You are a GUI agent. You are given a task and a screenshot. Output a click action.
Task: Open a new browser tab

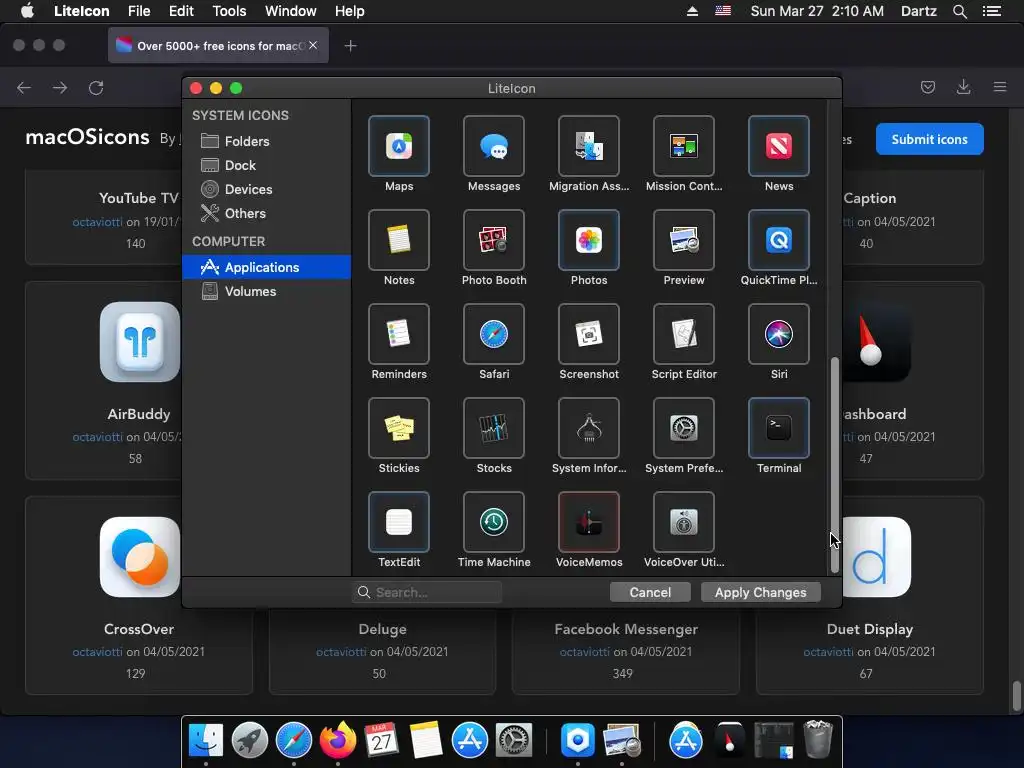[351, 46]
